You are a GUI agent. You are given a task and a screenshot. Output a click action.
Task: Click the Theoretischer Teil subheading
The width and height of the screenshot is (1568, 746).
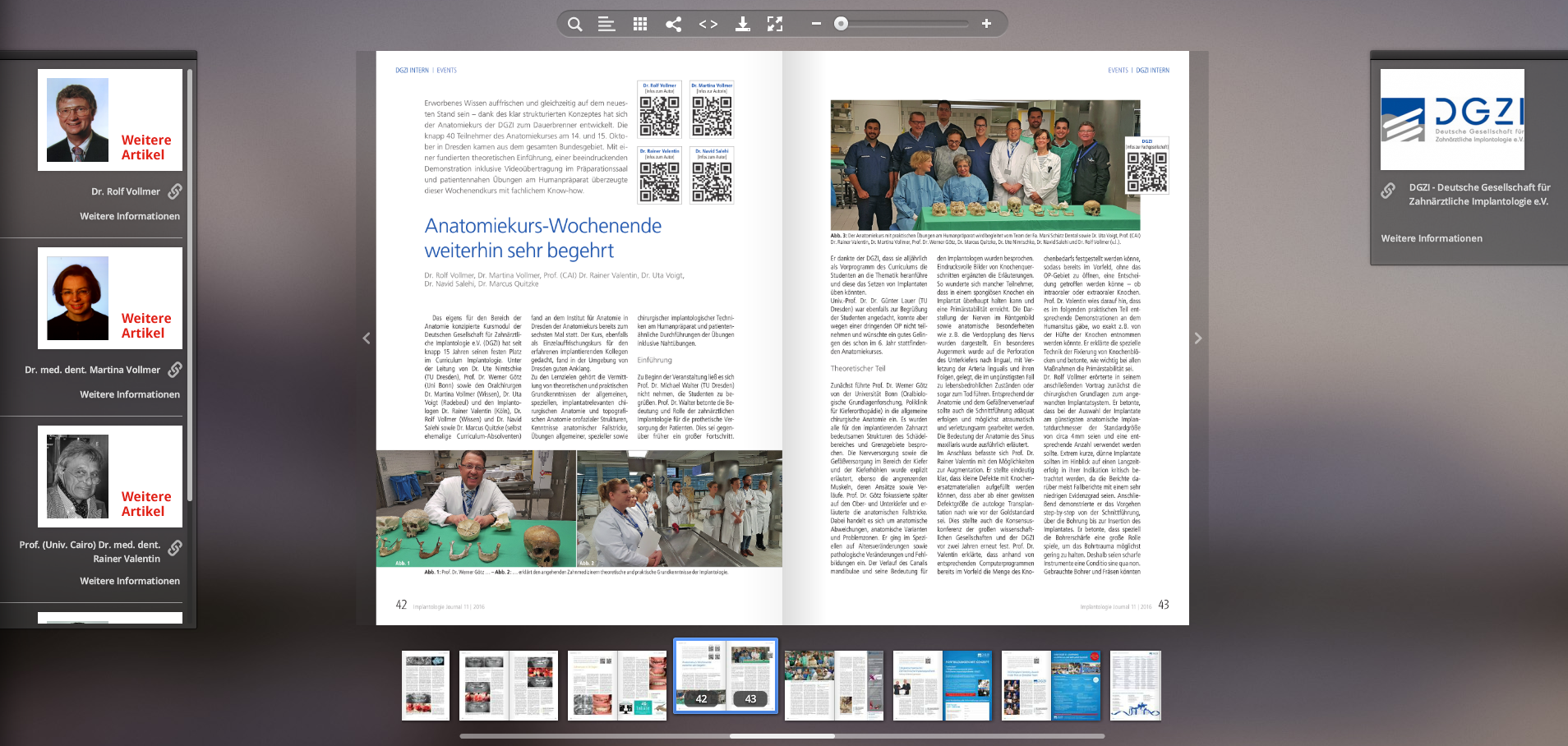858,368
